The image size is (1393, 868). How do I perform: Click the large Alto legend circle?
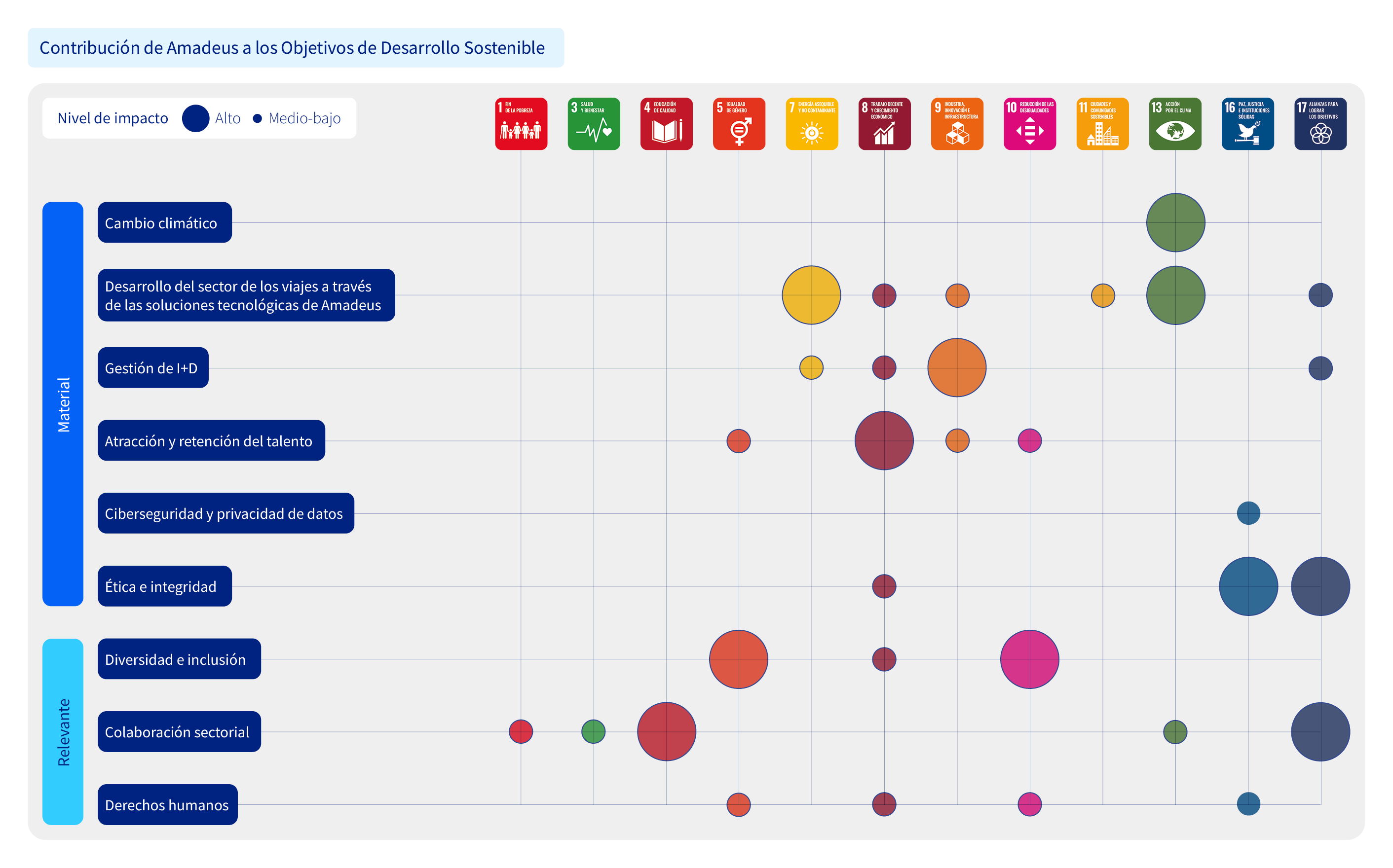195,118
